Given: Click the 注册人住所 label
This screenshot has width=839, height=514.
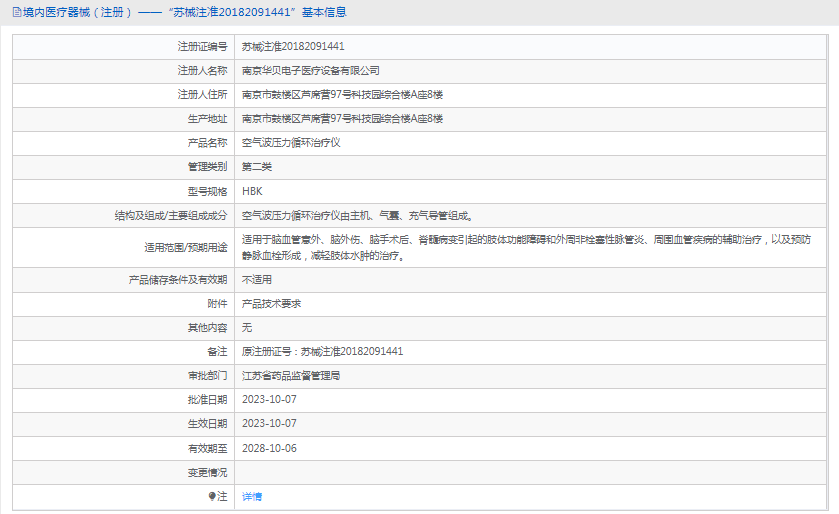Looking at the screenshot, I should click(x=202, y=95).
